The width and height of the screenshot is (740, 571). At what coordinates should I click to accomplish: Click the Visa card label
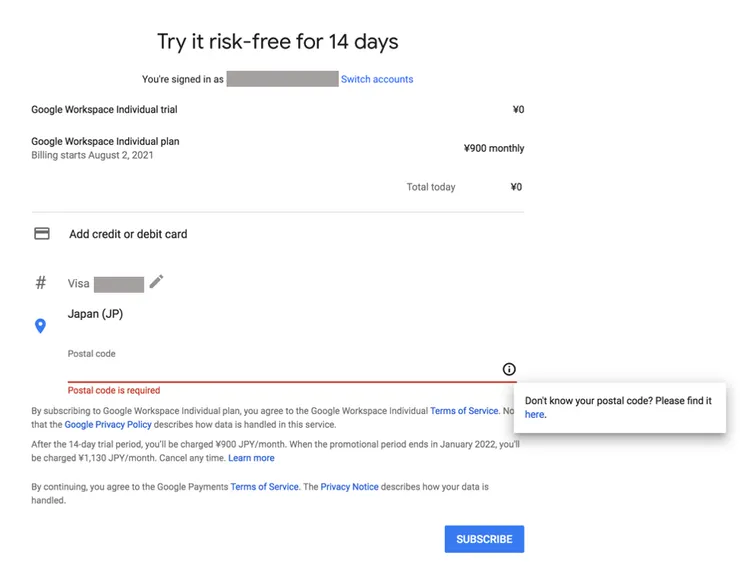[79, 284]
